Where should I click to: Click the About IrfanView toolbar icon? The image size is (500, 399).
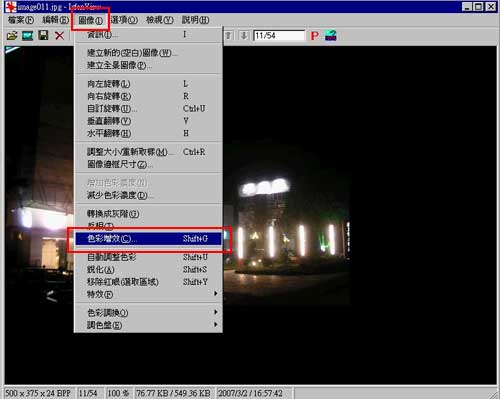pyautogui.click(x=331, y=35)
